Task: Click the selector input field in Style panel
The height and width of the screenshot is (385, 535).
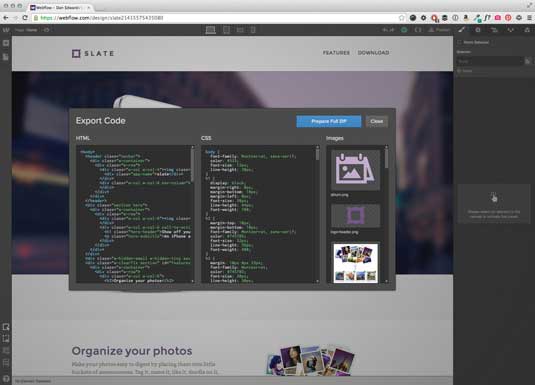Action: point(490,61)
